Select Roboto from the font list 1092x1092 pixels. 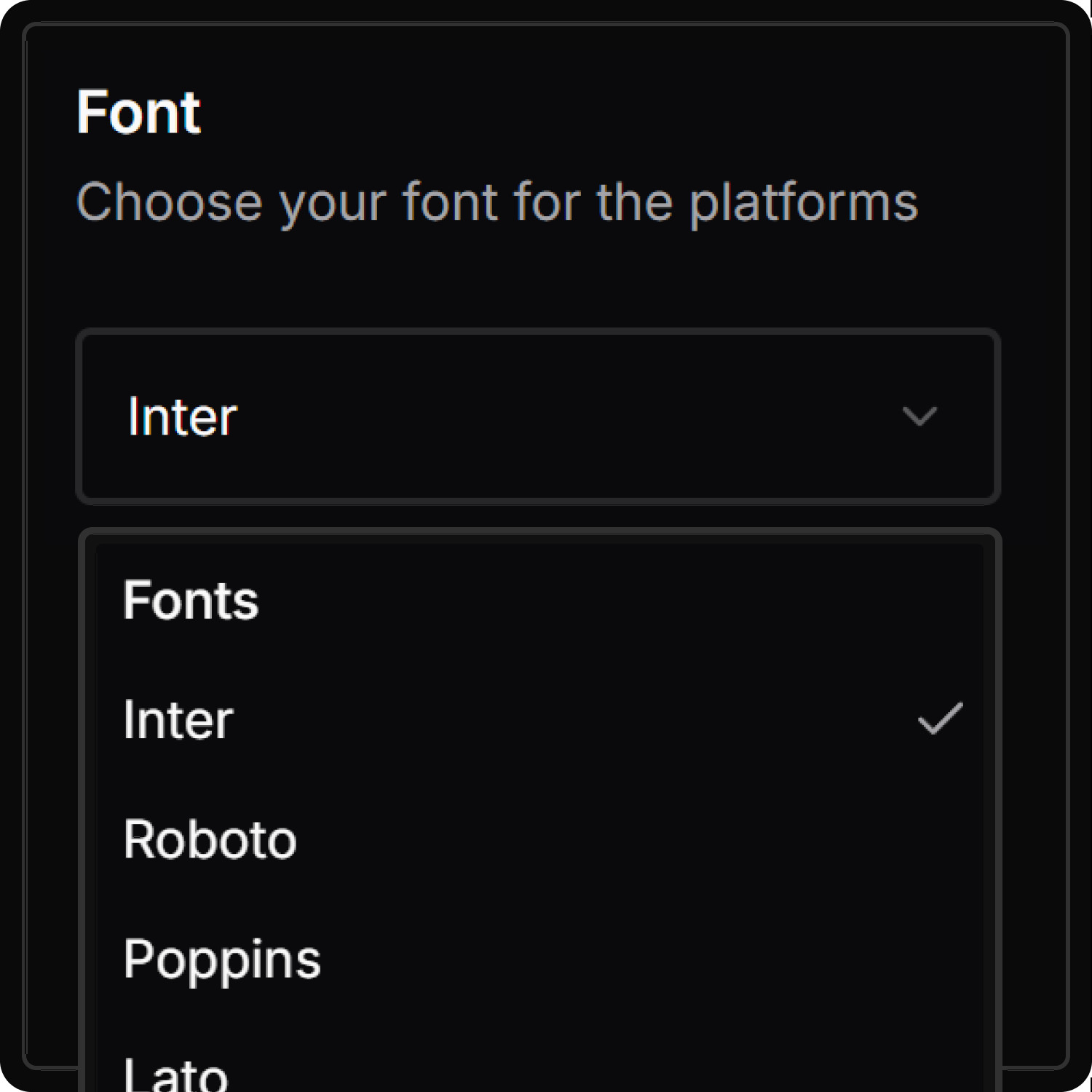[210, 839]
